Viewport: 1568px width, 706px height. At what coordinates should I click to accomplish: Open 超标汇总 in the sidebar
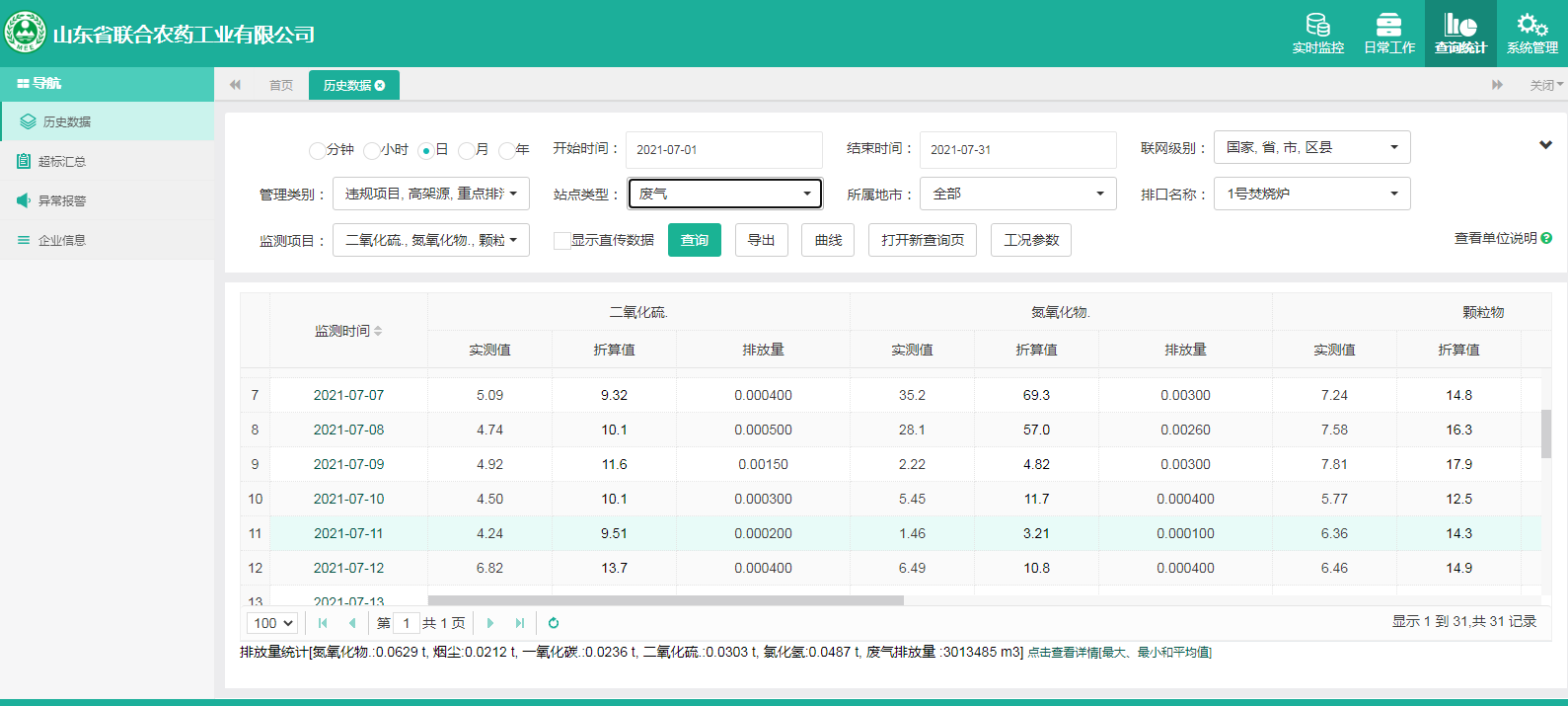(x=62, y=161)
